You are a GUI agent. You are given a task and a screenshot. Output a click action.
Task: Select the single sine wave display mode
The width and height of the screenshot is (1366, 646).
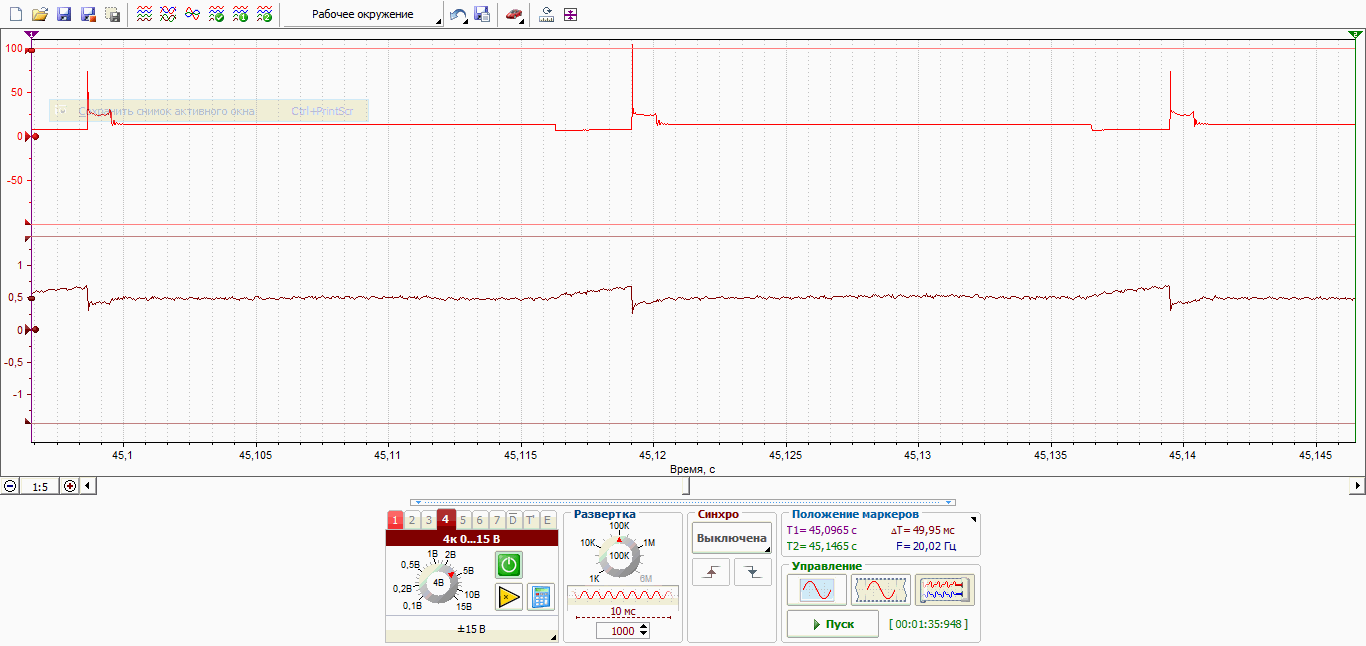tap(817, 590)
